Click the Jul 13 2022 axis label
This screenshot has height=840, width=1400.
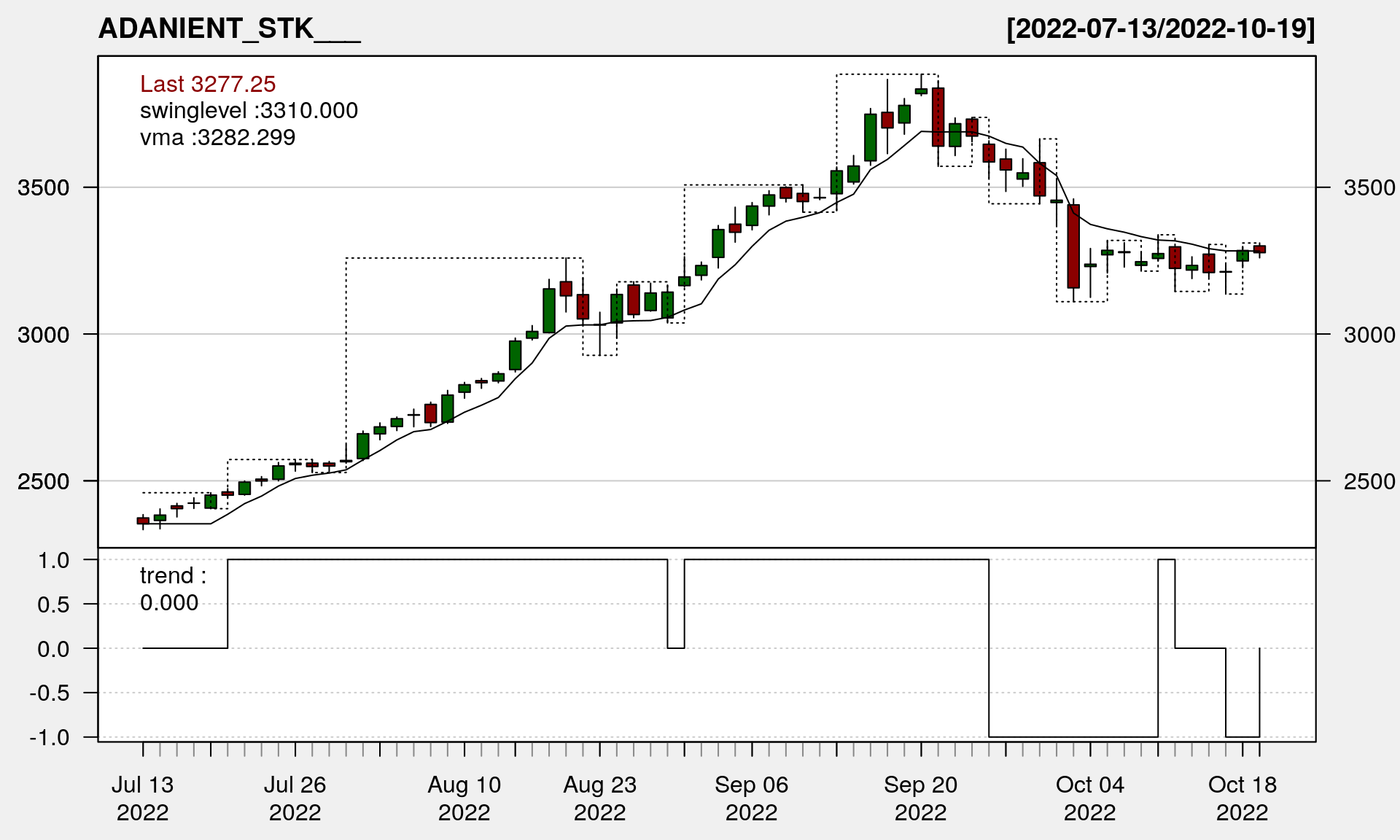click(x=142, y=798)
